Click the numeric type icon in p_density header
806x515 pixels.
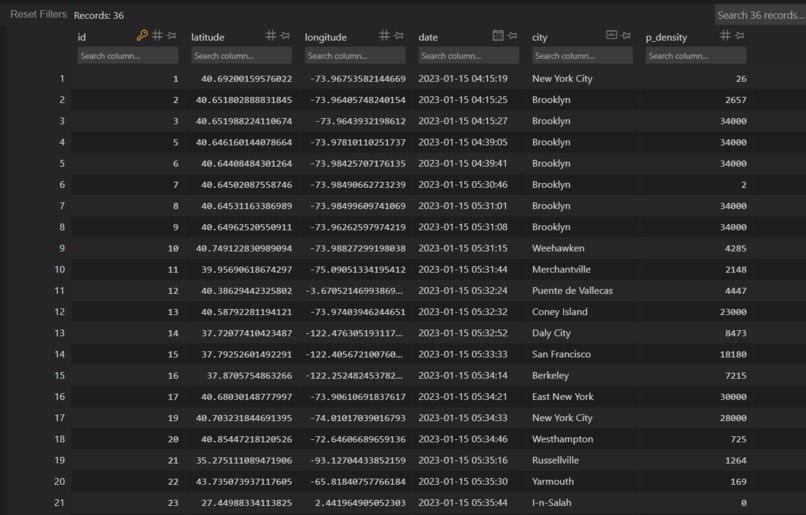(725, 35)
